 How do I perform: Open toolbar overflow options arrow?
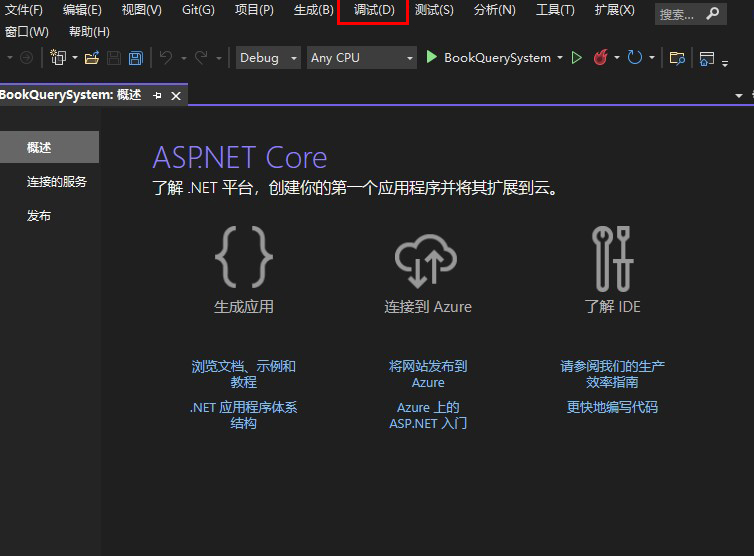pyautogui.click(x=725, y=63)
